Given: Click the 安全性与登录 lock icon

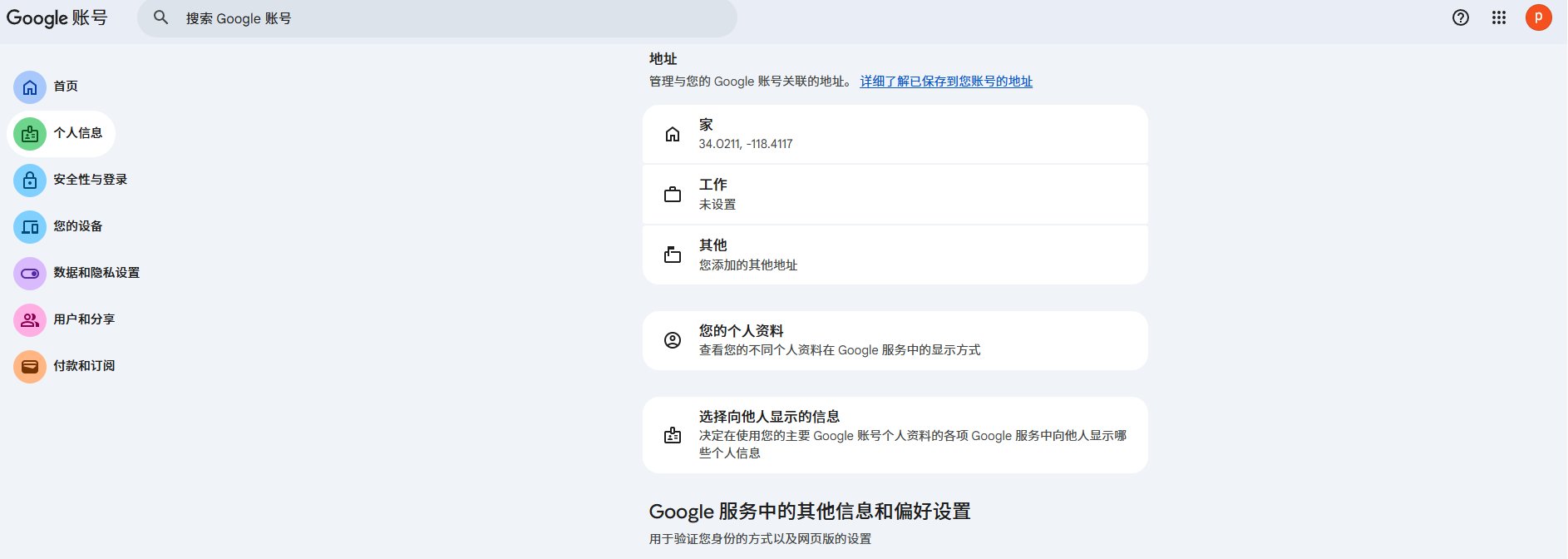Looking at the screenshot, I should [30, 180].
